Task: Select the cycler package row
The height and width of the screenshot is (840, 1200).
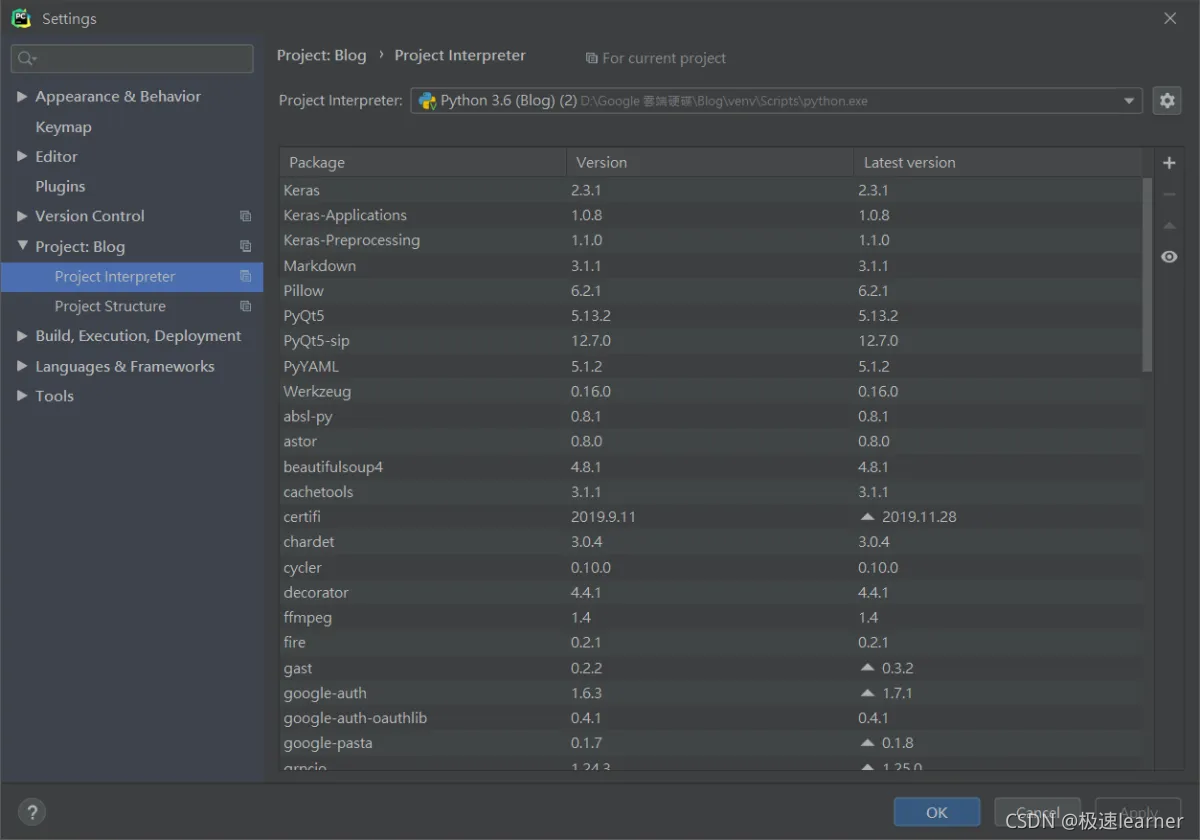Action: pyautogui.click(x=711, y=567)
